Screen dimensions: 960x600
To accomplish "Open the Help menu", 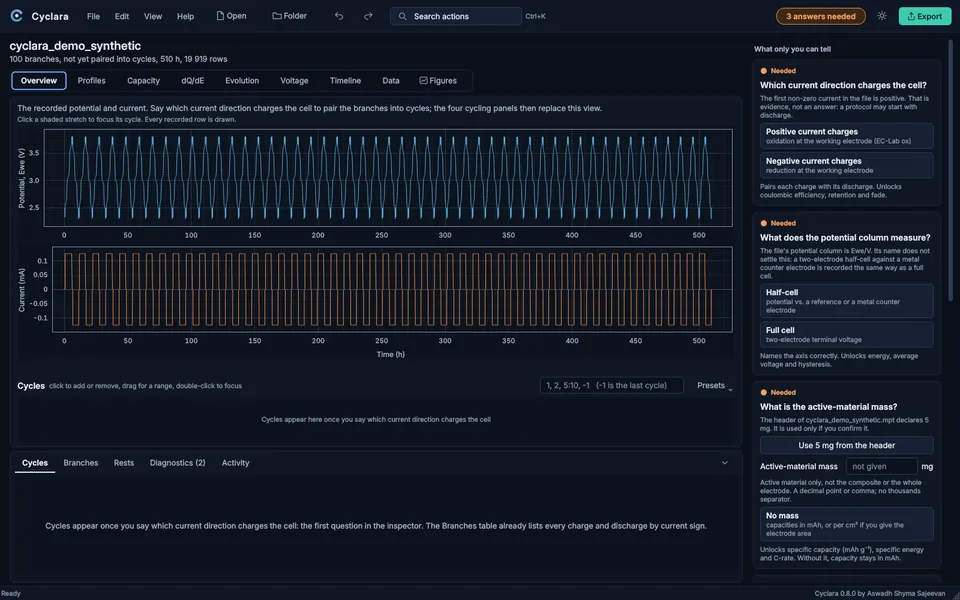I will tap(186, 16).
